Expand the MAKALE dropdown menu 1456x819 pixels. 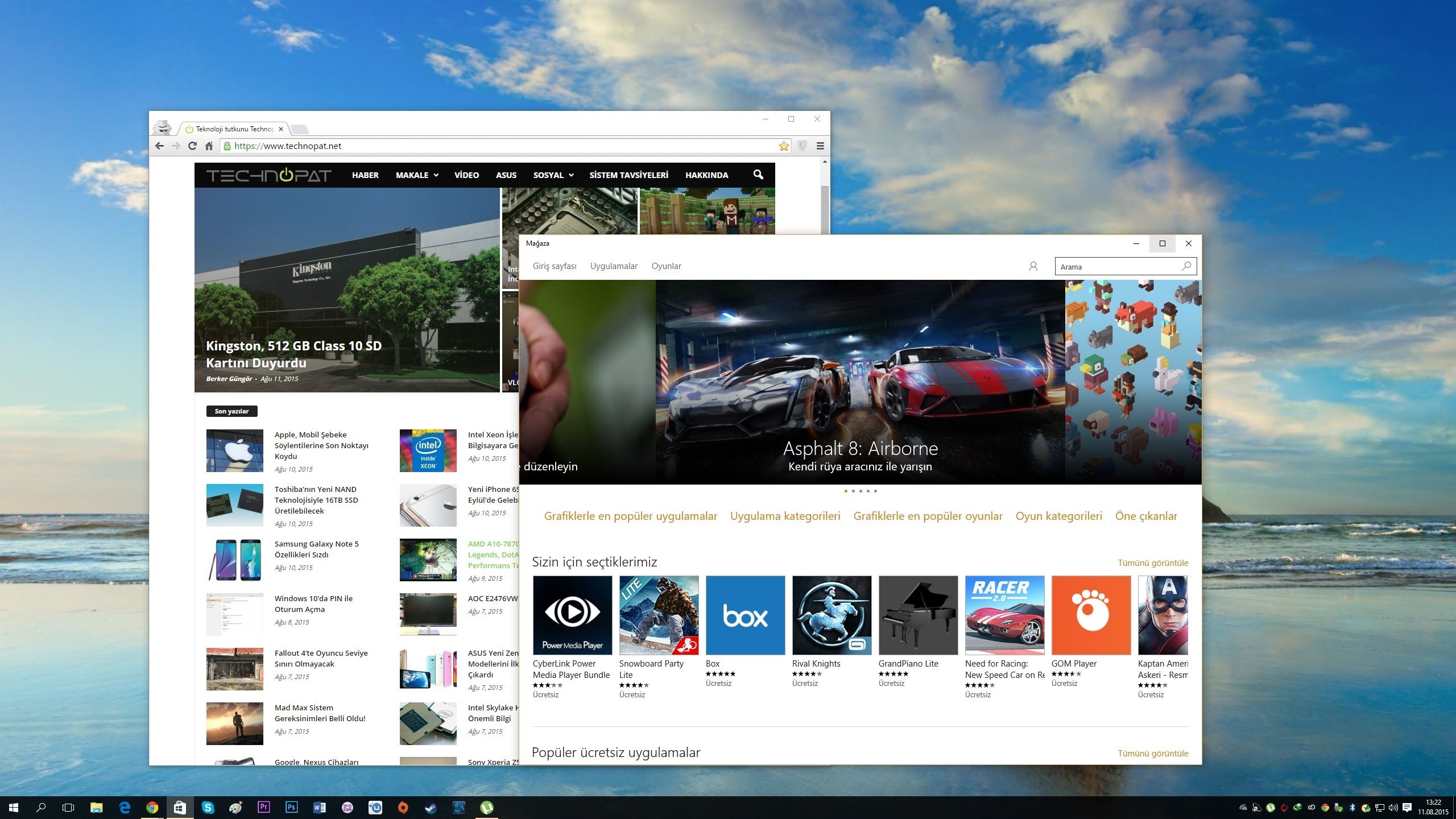point(417,175)
